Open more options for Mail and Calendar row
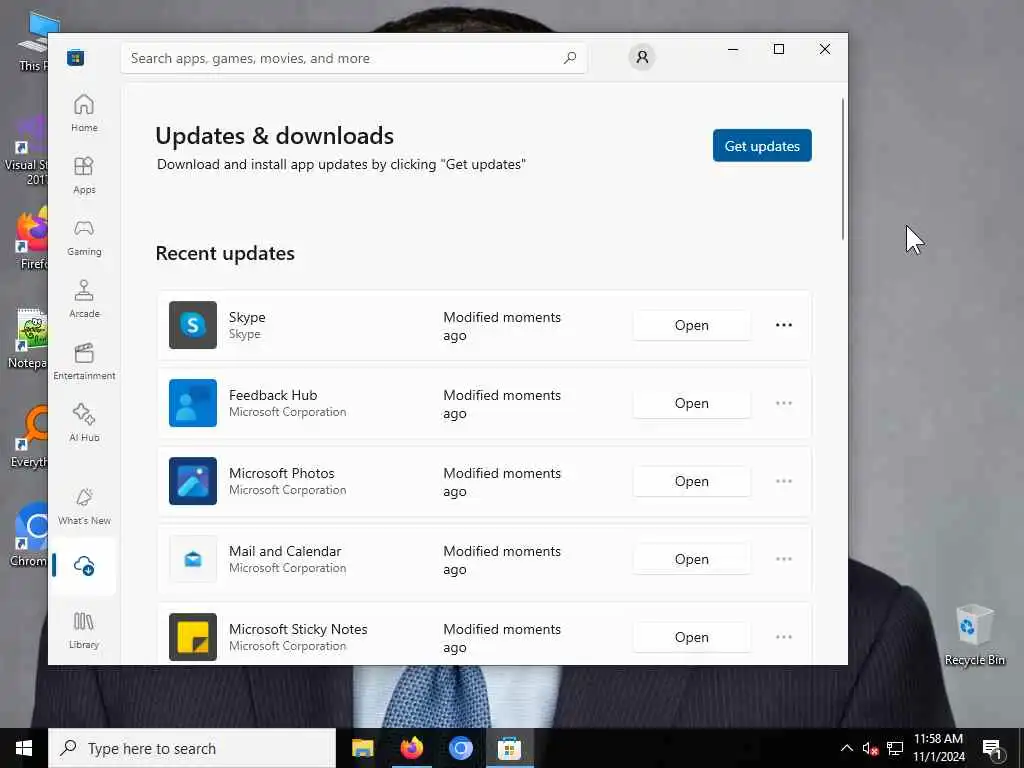1024x768 pixels. click(784, 559)
